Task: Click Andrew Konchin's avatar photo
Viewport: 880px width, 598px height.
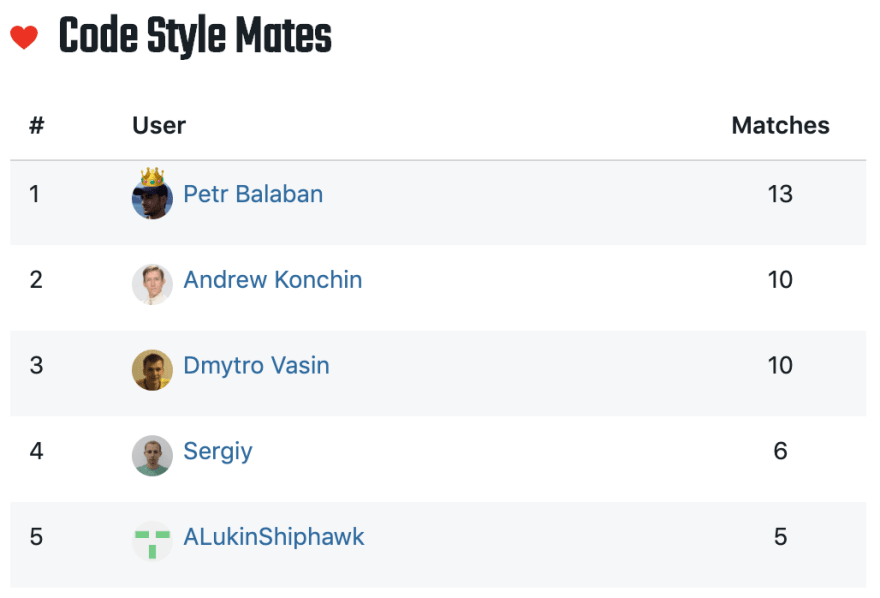Action: click(x=152, y=284)
